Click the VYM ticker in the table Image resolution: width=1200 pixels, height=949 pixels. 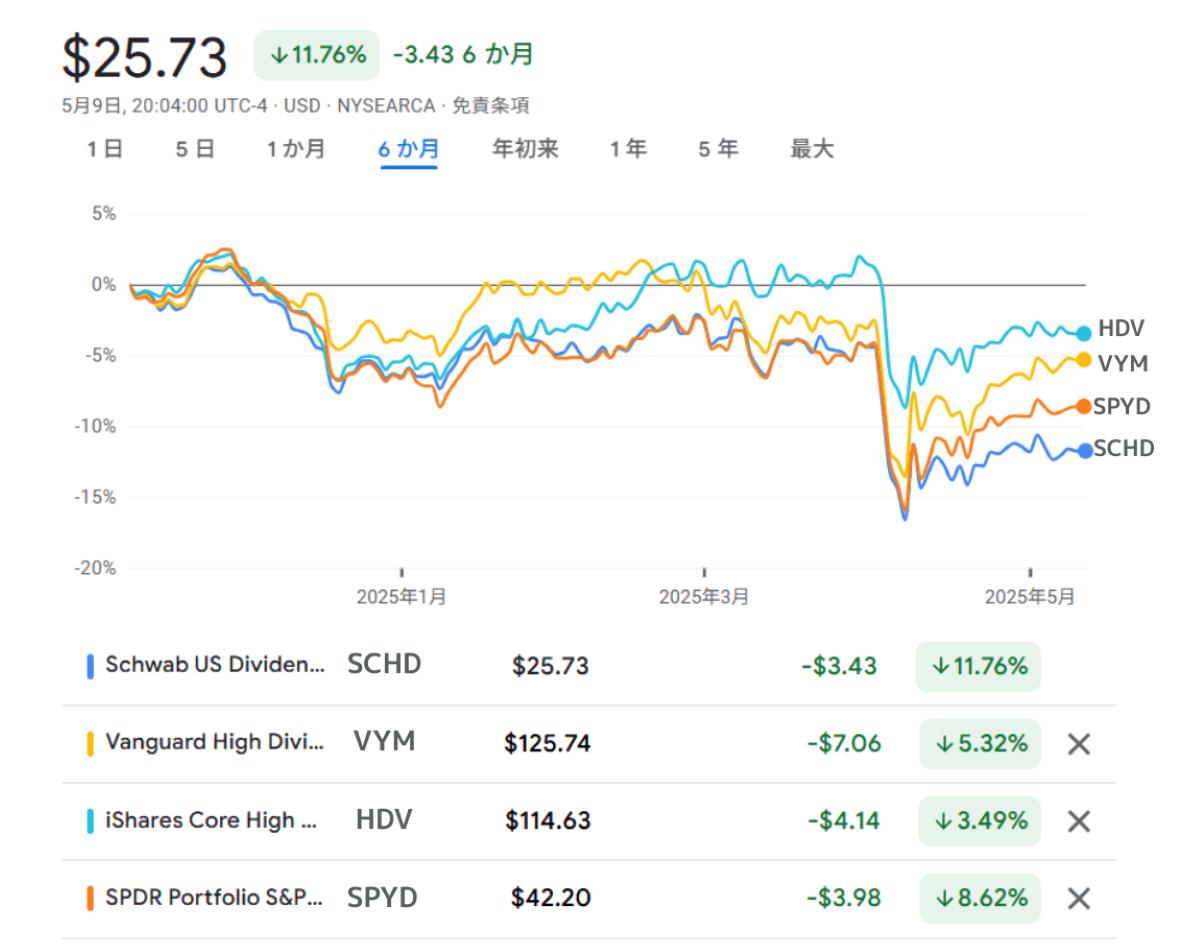(x=384, y=741)
